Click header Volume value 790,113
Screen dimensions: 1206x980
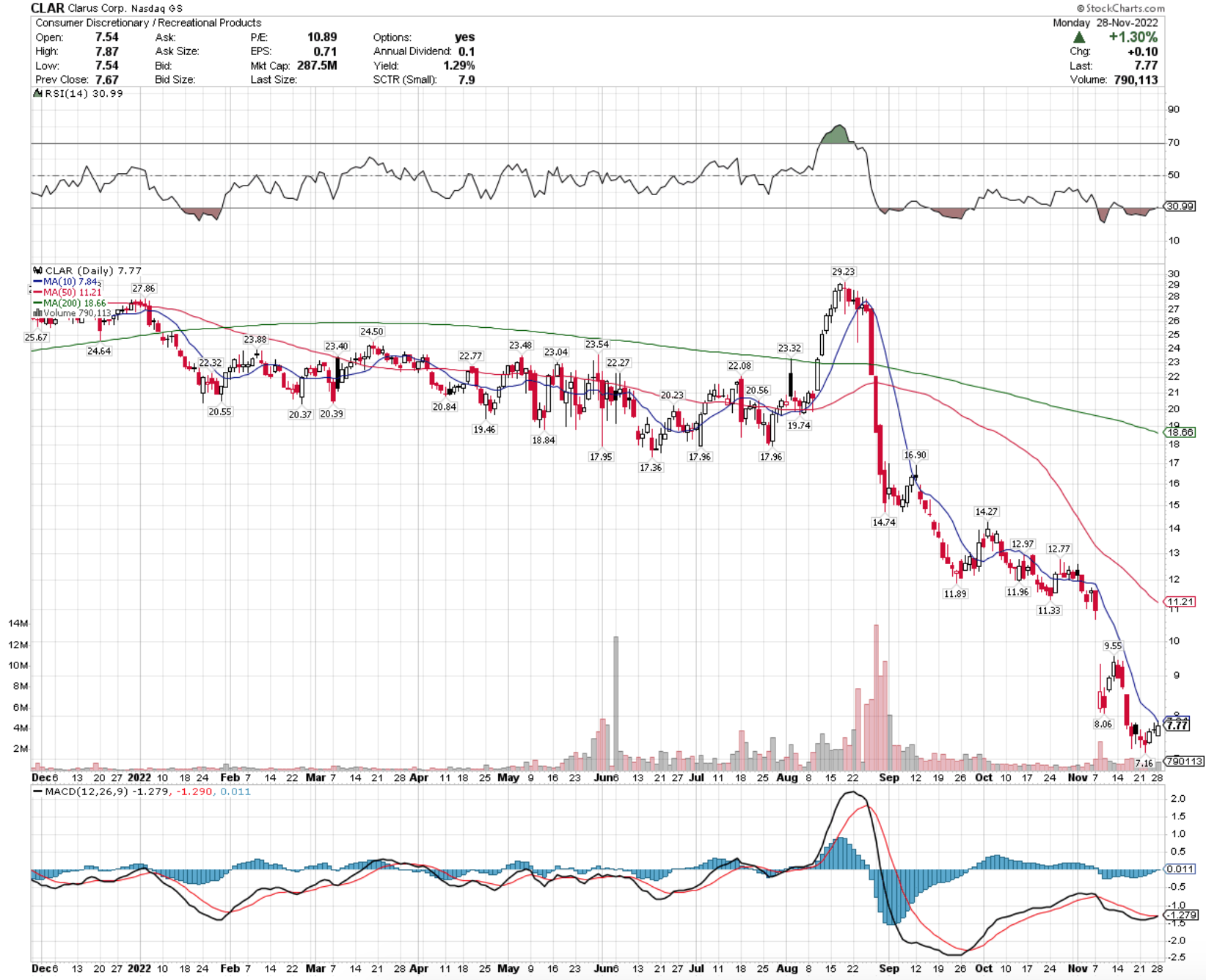(x=1136, y=79)
